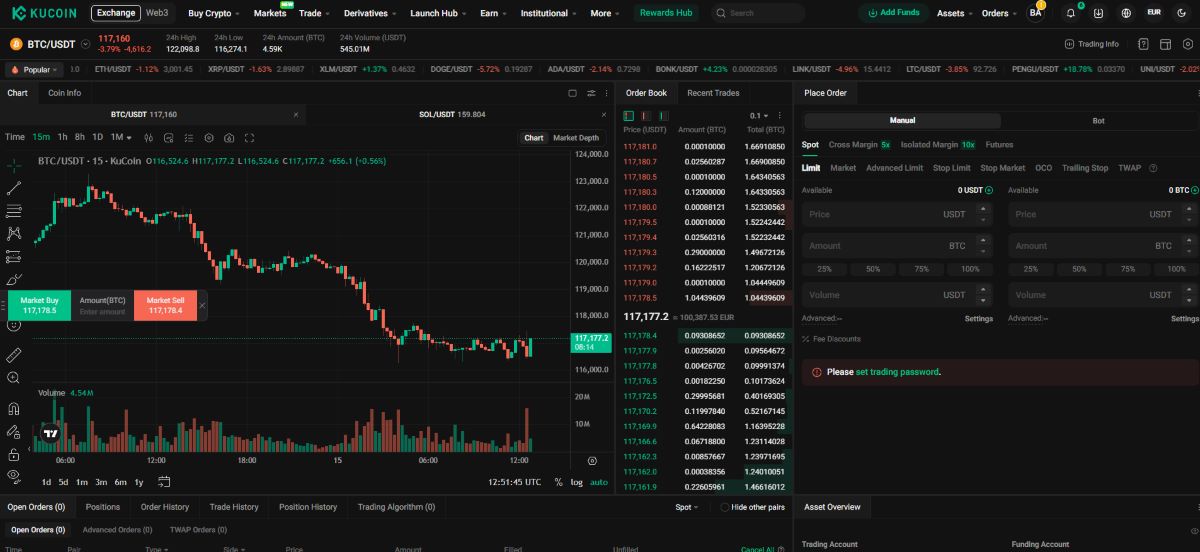Click the Market Sell button
Viewport: 1200px width, 552px height.
(165, 305)
